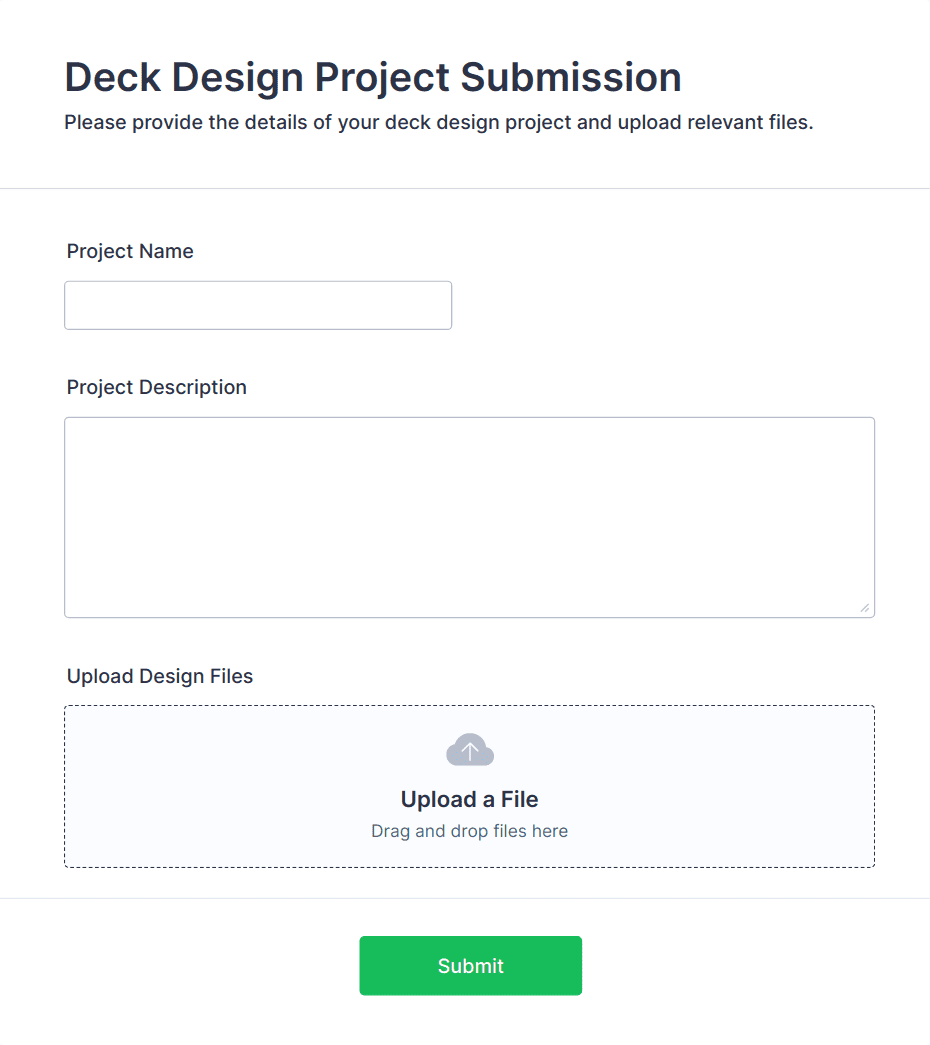930x1045 pixels.
Task: Click inside the Project Name text field
Action: 257,305
